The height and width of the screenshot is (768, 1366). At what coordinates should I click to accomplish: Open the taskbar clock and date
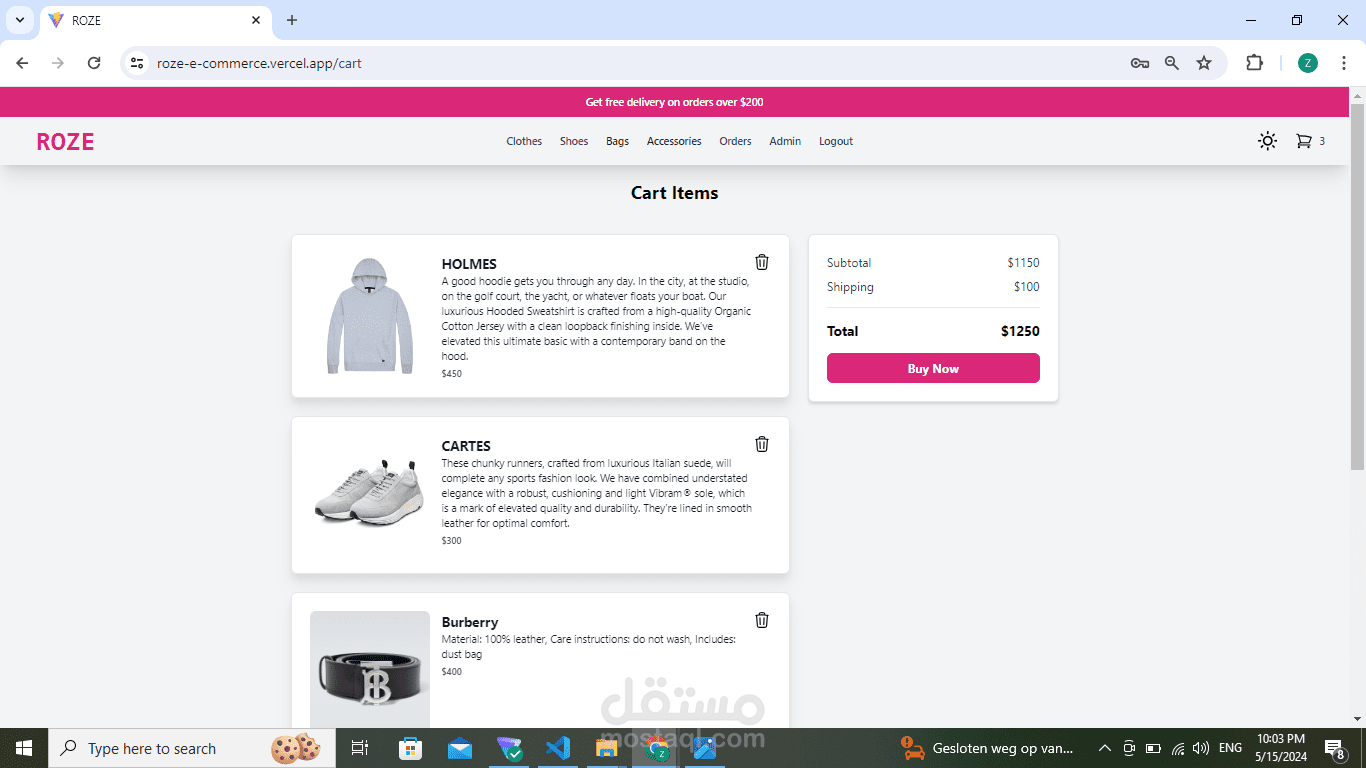coord(1281,748)
